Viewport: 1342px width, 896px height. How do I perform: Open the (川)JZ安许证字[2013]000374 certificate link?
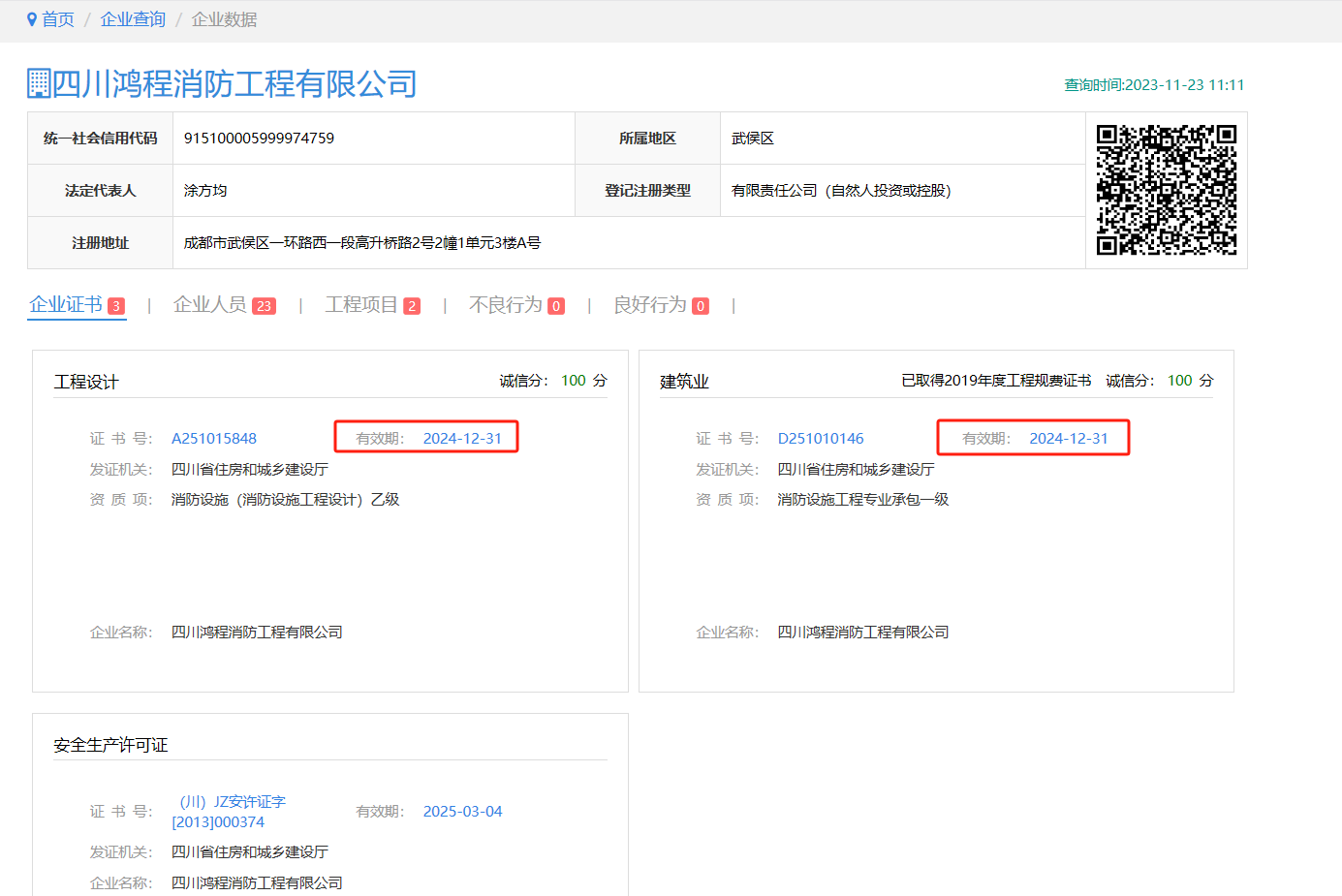(229, 812)
